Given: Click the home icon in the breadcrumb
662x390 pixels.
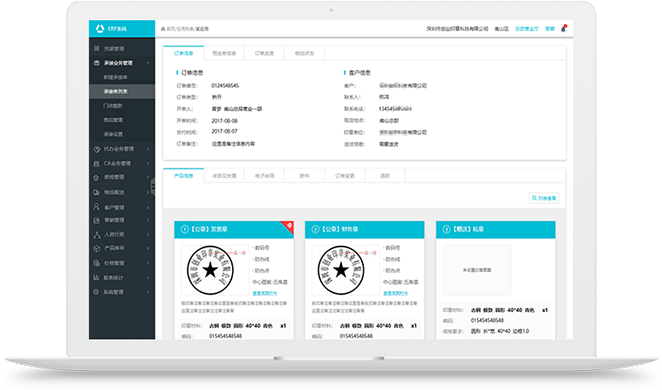Looking at the screenshot, I should 163,29.
